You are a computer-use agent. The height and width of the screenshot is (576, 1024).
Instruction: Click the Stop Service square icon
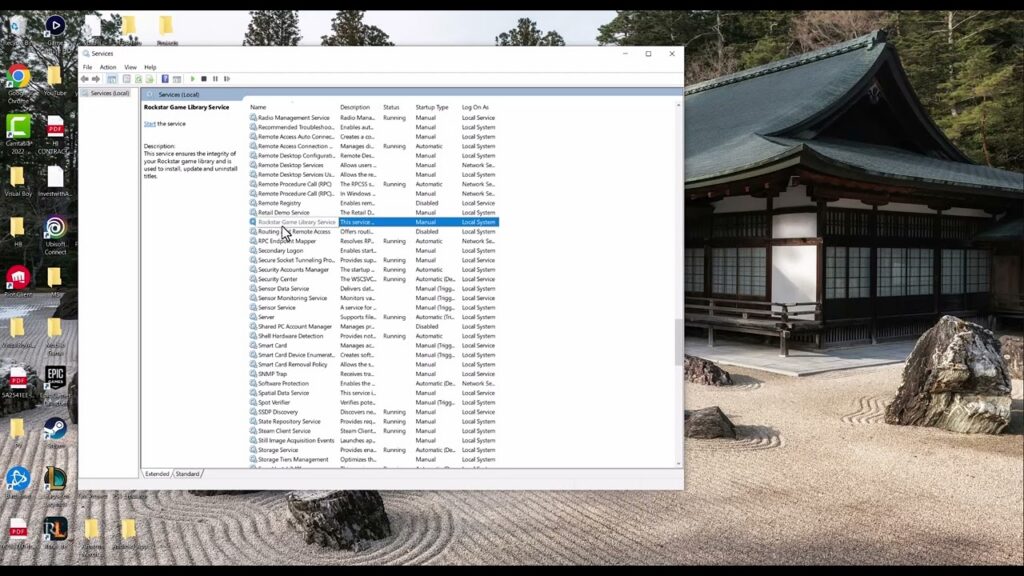click(204, 79)
